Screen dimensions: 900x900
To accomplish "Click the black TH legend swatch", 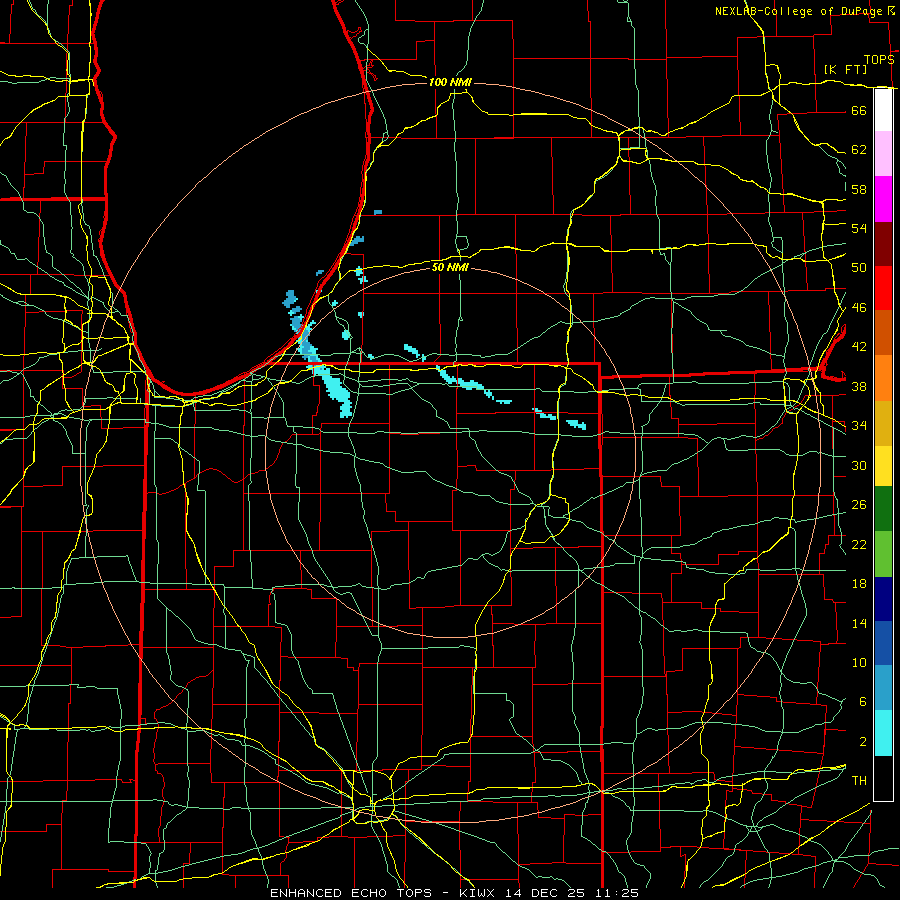I will [883, 778].
